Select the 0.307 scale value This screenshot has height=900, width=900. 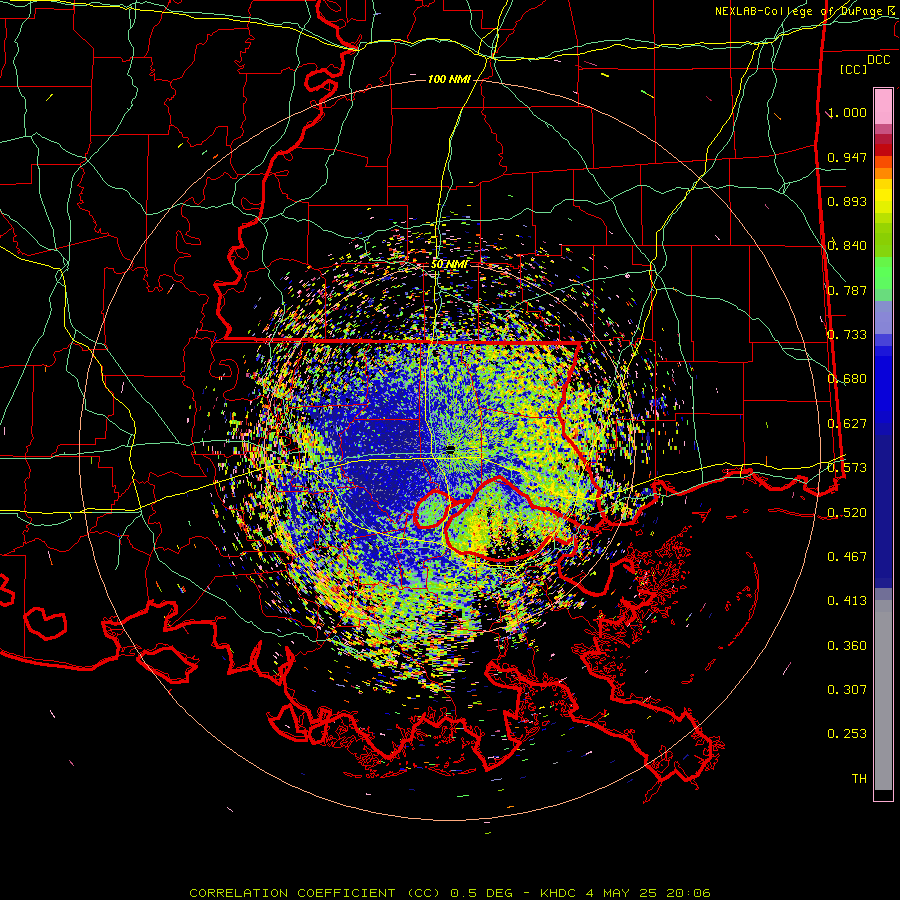click(x=847, y=690)
